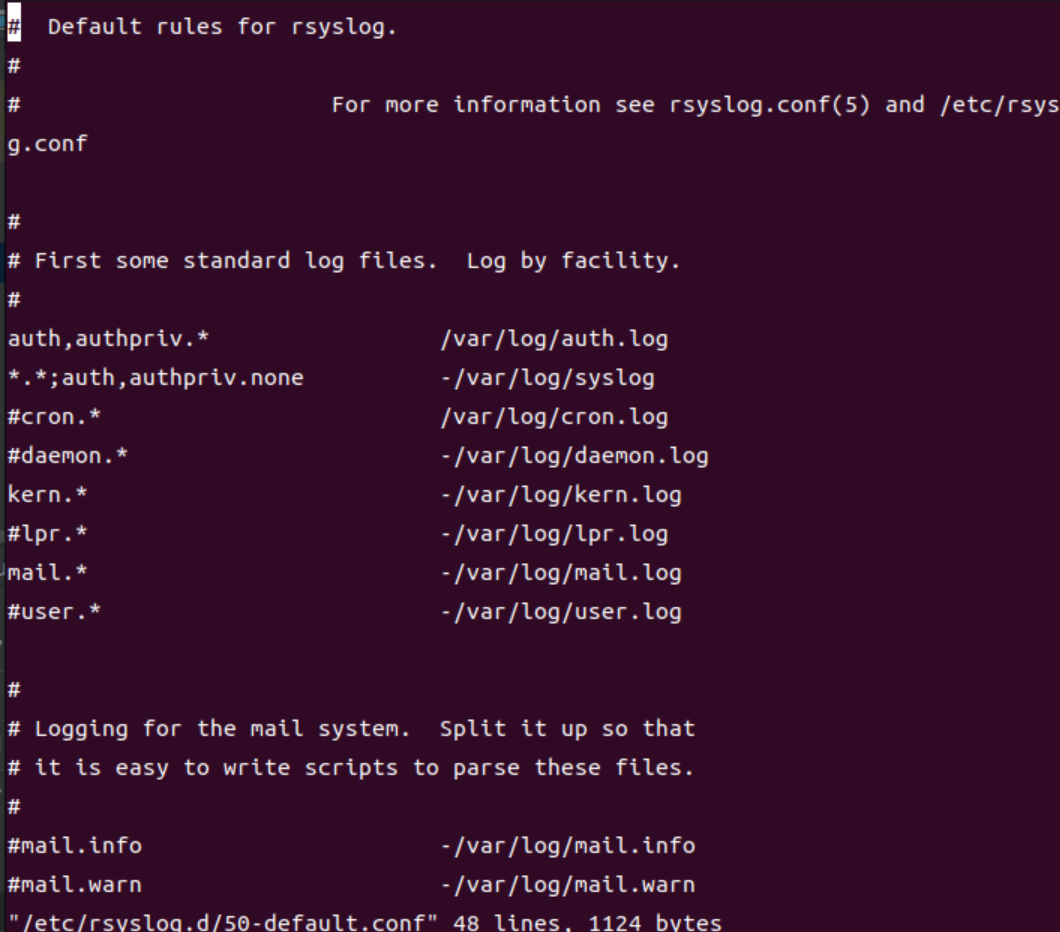Click the -/var/log/syslog path
The height and width of the screenshot is (932, 1060).
(x=548, y=377)
